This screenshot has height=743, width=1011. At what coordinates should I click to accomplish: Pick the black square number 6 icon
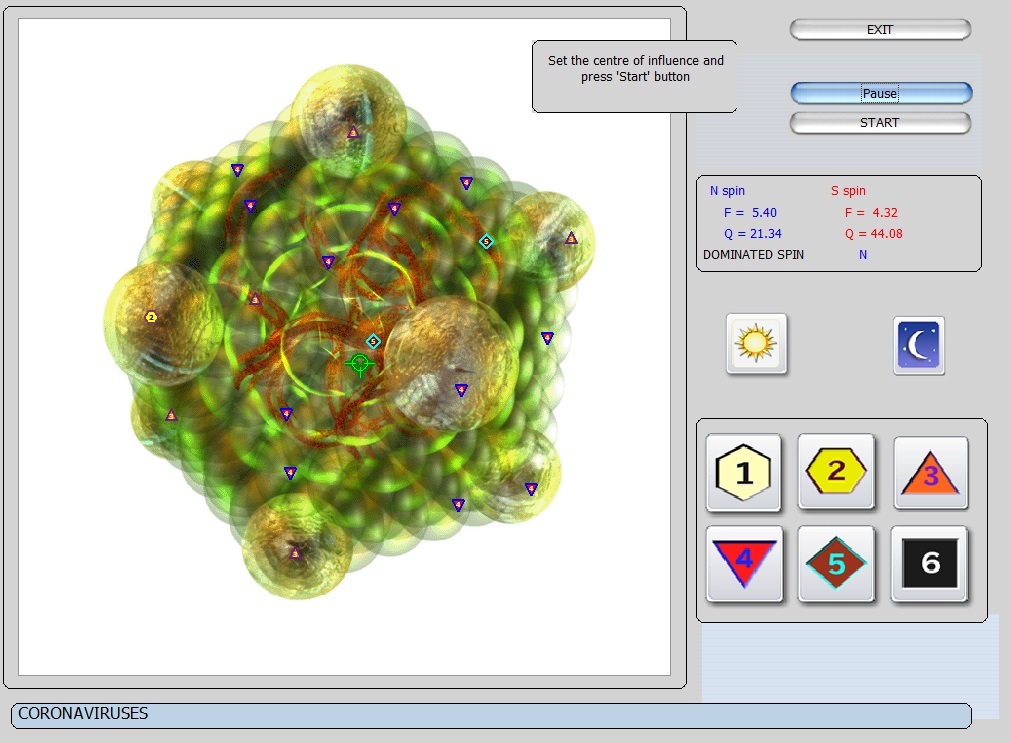point(930,563)
